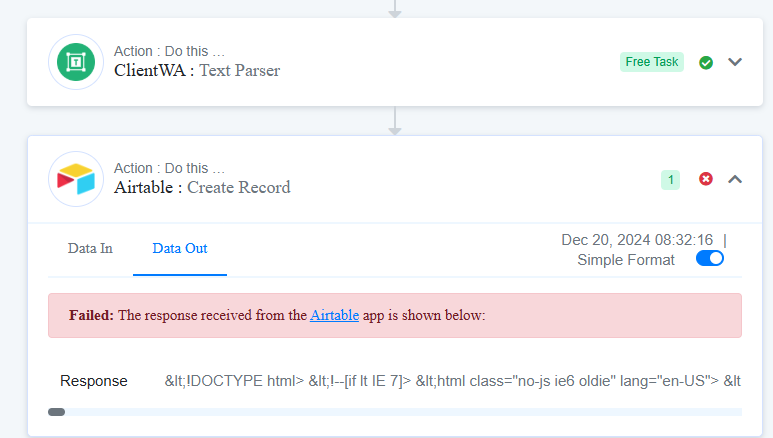Image resolution: width=773 pixels, height=438 pixels.
Task: Disable the Simple Format toggle
Action: (x=710, y=258)
